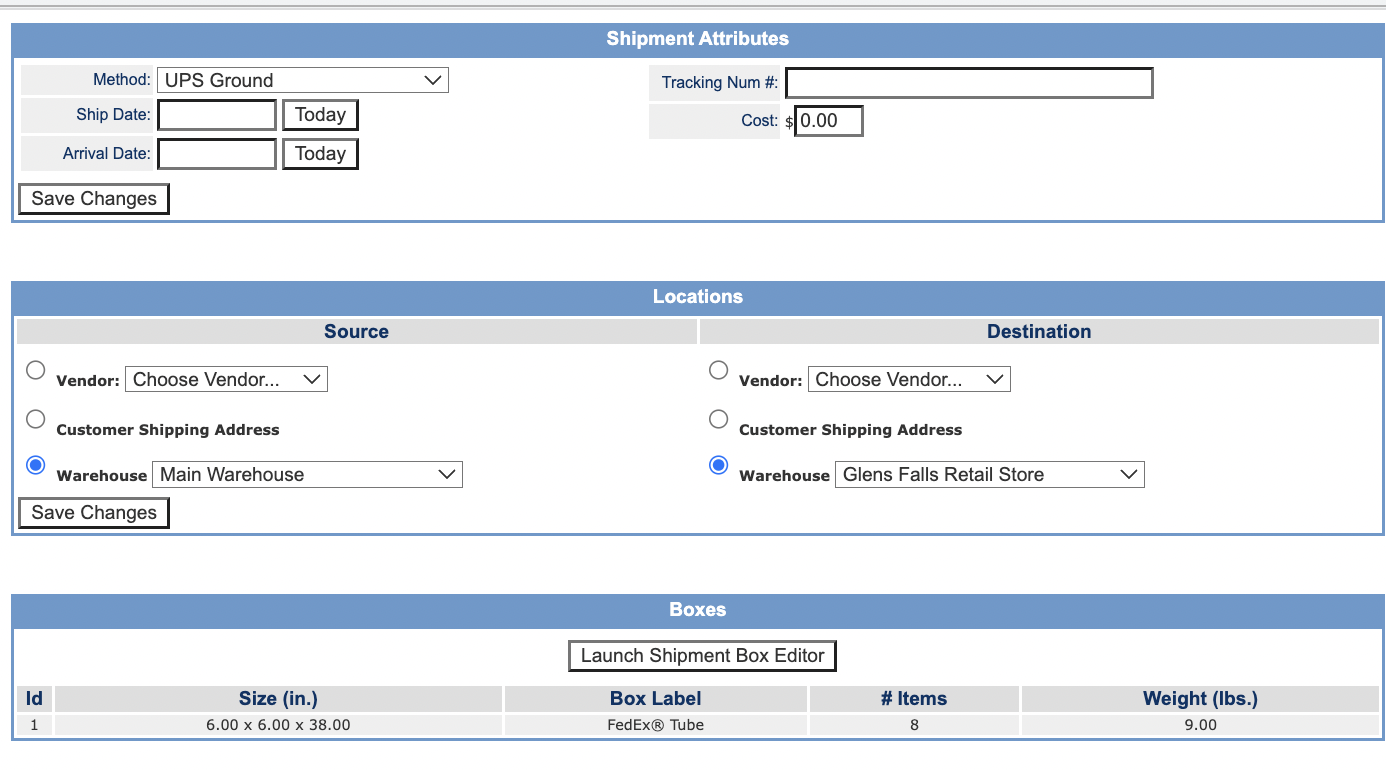Open the shipping Method dropdown
Screen dimensions: 1386x770
coord(303,80)
